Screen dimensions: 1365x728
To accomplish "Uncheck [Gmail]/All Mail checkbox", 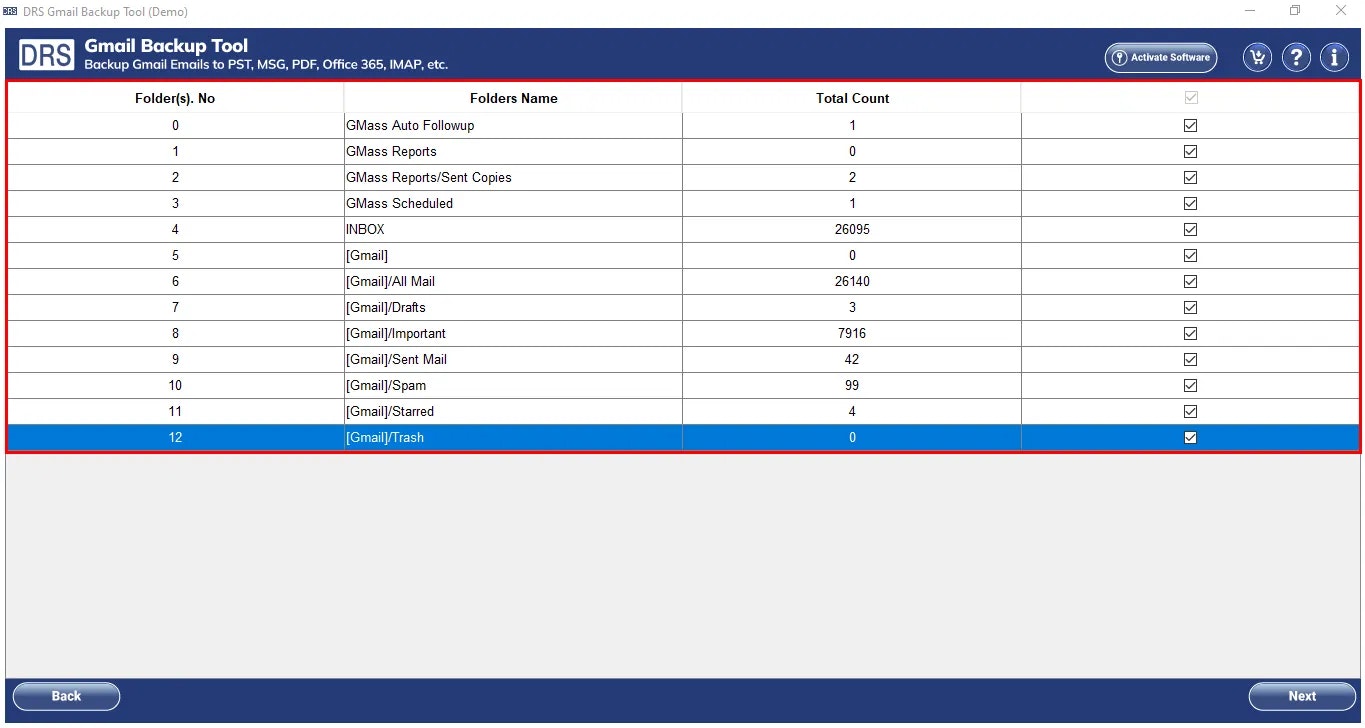I will (x=1190, y=281).
